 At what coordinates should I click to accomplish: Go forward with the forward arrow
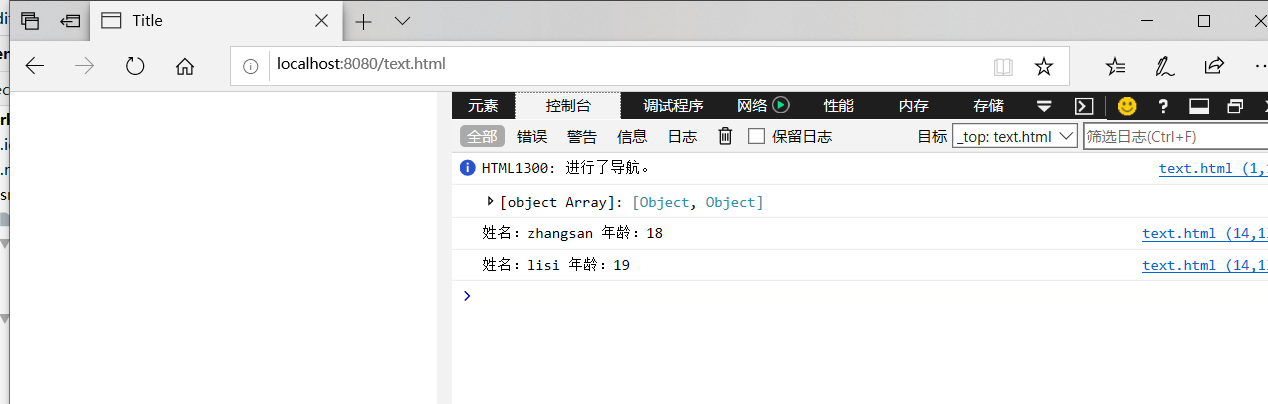85,66
